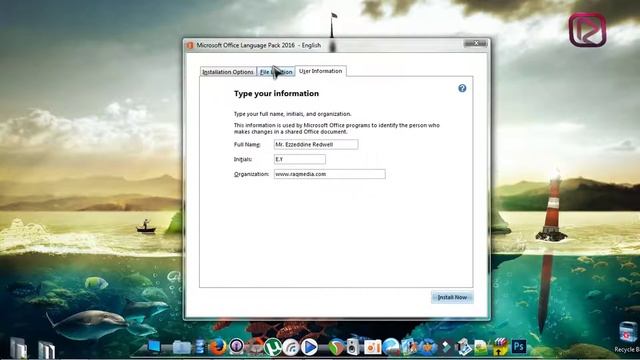Open the first library folder stack bottom-left
The image size is (640, 360).
point(18,348)
